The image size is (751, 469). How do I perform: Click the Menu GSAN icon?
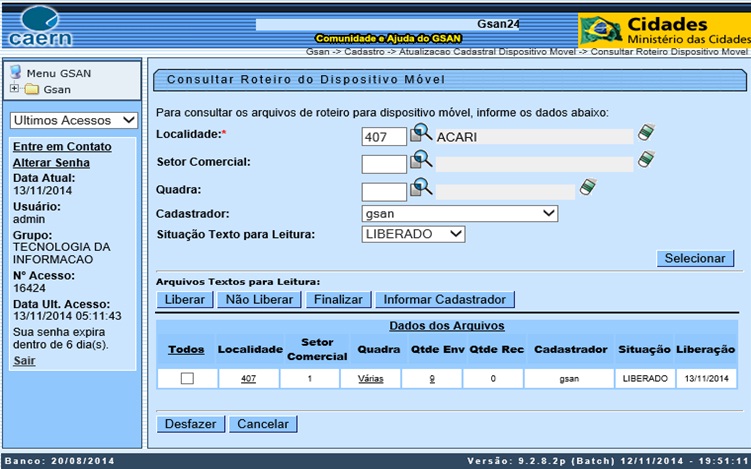coord(16,72)
